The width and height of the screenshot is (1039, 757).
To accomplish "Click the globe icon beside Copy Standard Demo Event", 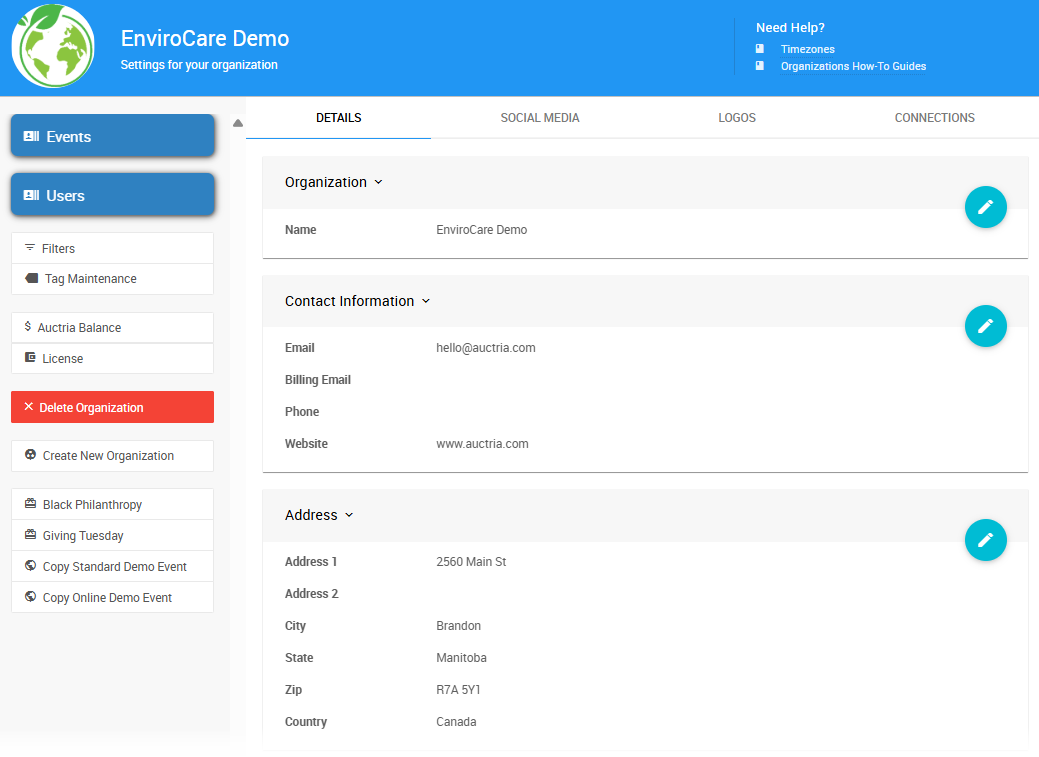I will pos(32,566).
